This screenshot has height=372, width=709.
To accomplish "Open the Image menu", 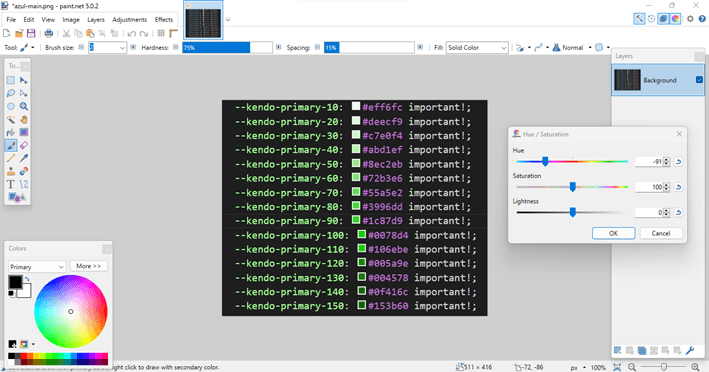I will 71,19.
